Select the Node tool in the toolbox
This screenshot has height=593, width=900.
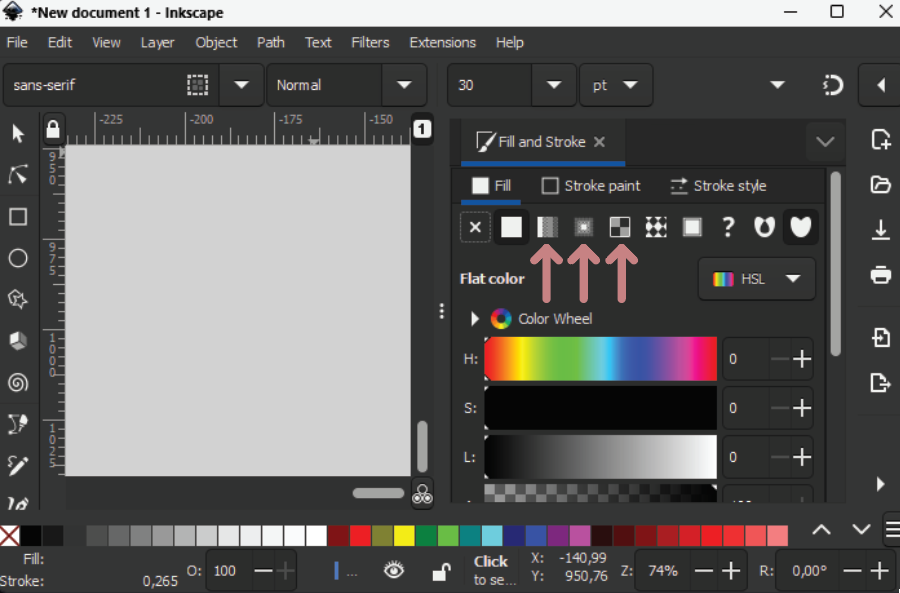coord(18,175)
